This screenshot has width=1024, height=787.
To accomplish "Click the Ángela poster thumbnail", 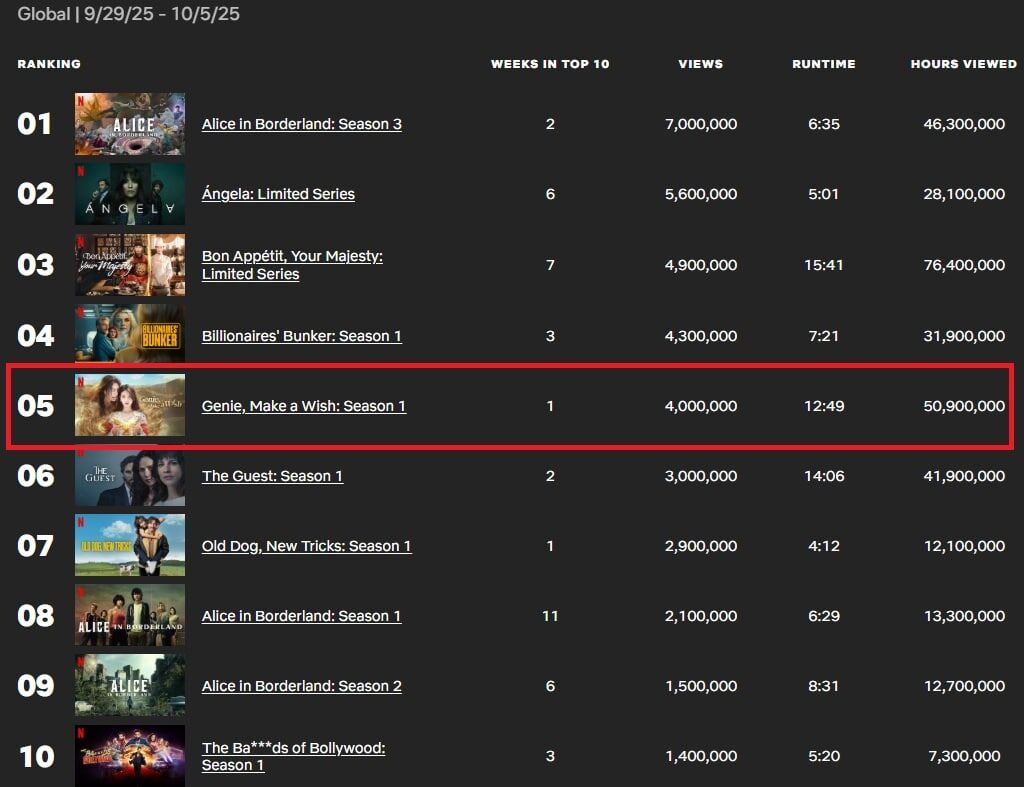I will (x=129, y=194).
